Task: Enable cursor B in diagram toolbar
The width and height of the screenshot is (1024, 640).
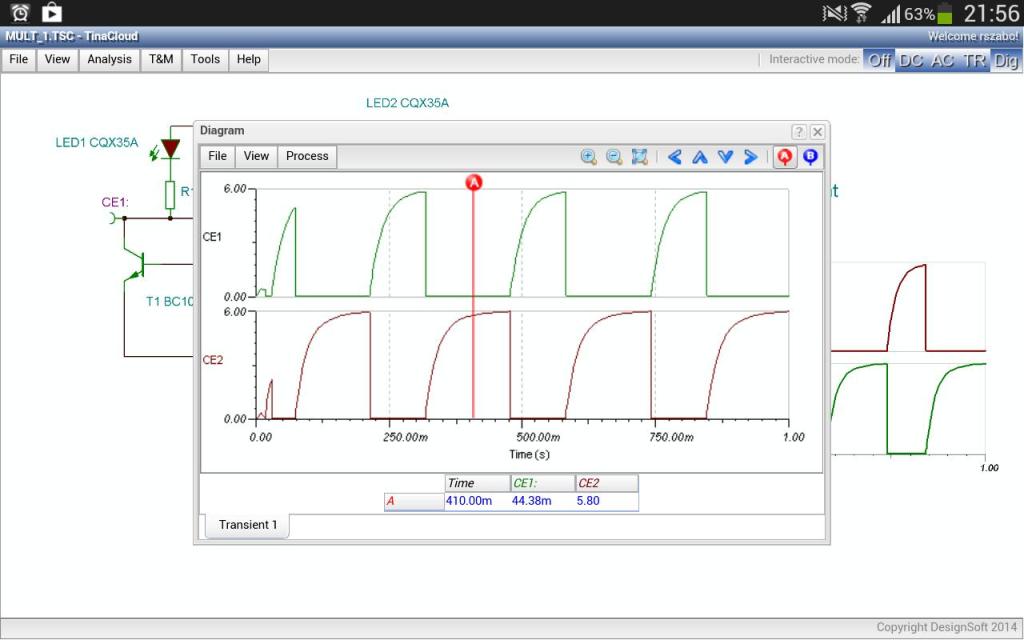Action: 810,157
